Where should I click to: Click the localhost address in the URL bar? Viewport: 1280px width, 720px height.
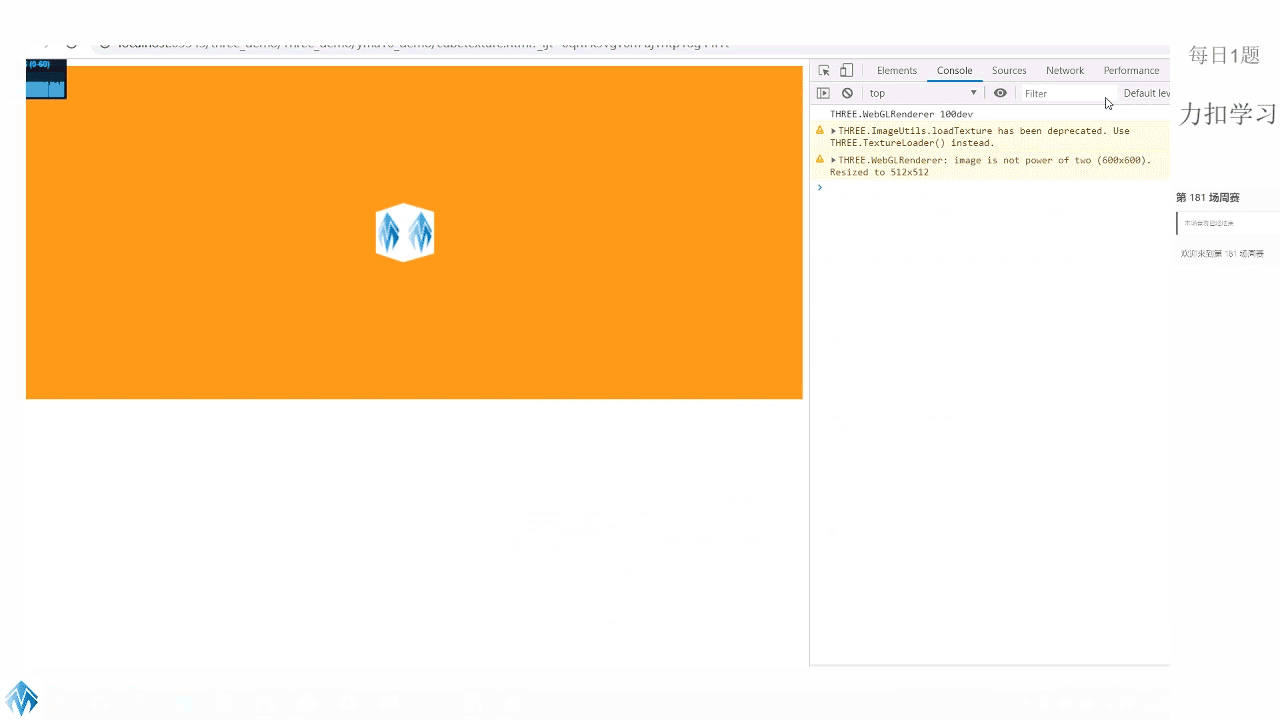(423, 44)
